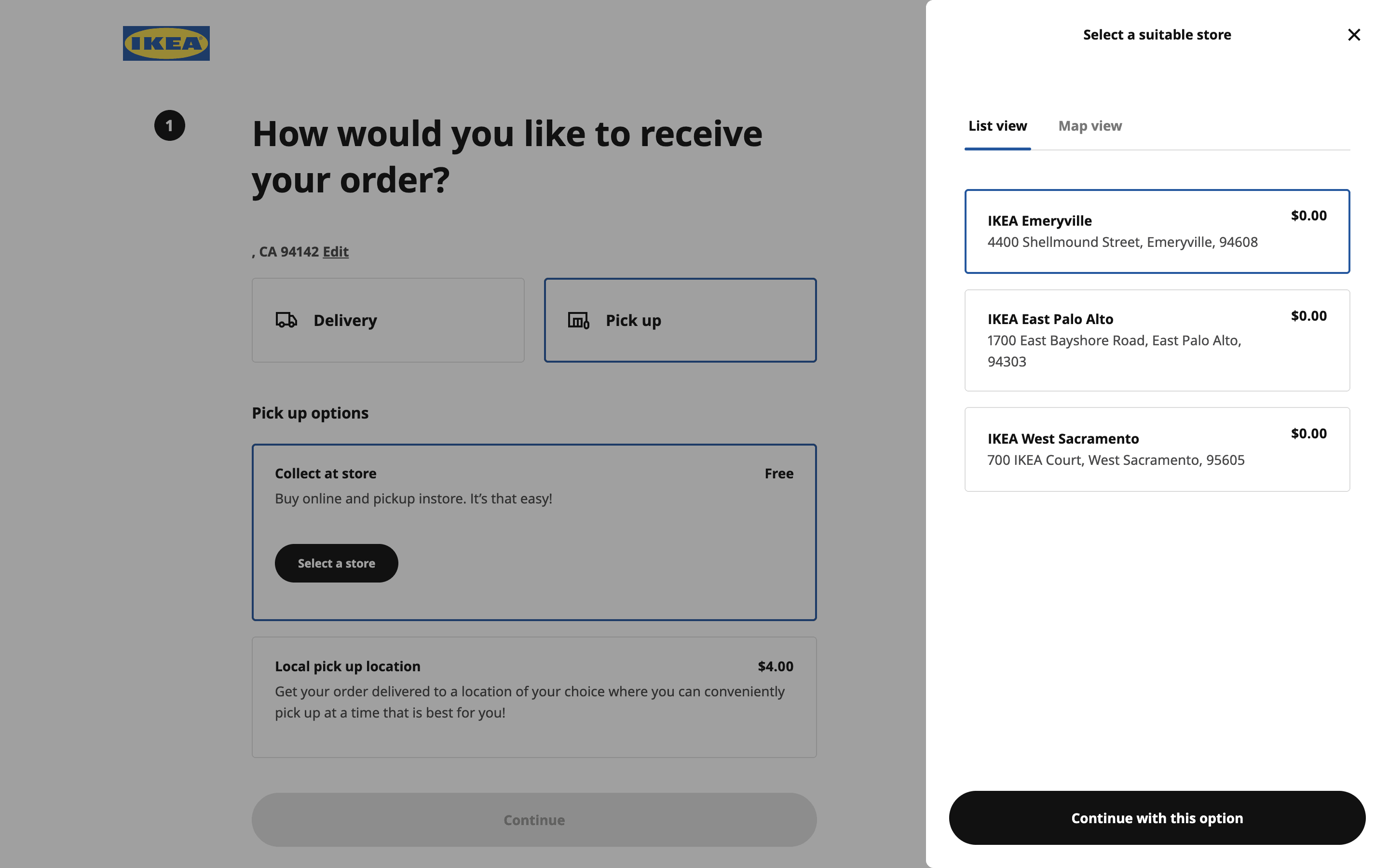Click the Emeryville $0.00 price
The width and height of the screenshot is (1389, 868).
click(x=1308, y=215)
